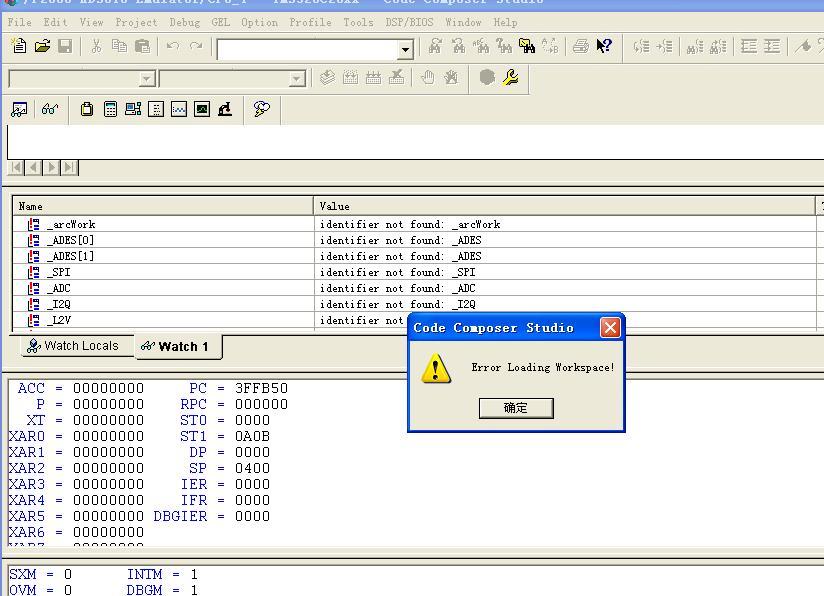Screen dimensions: 824x596
Task: Expand the build configuration dropdown
Action: click(x=297, y=79)
